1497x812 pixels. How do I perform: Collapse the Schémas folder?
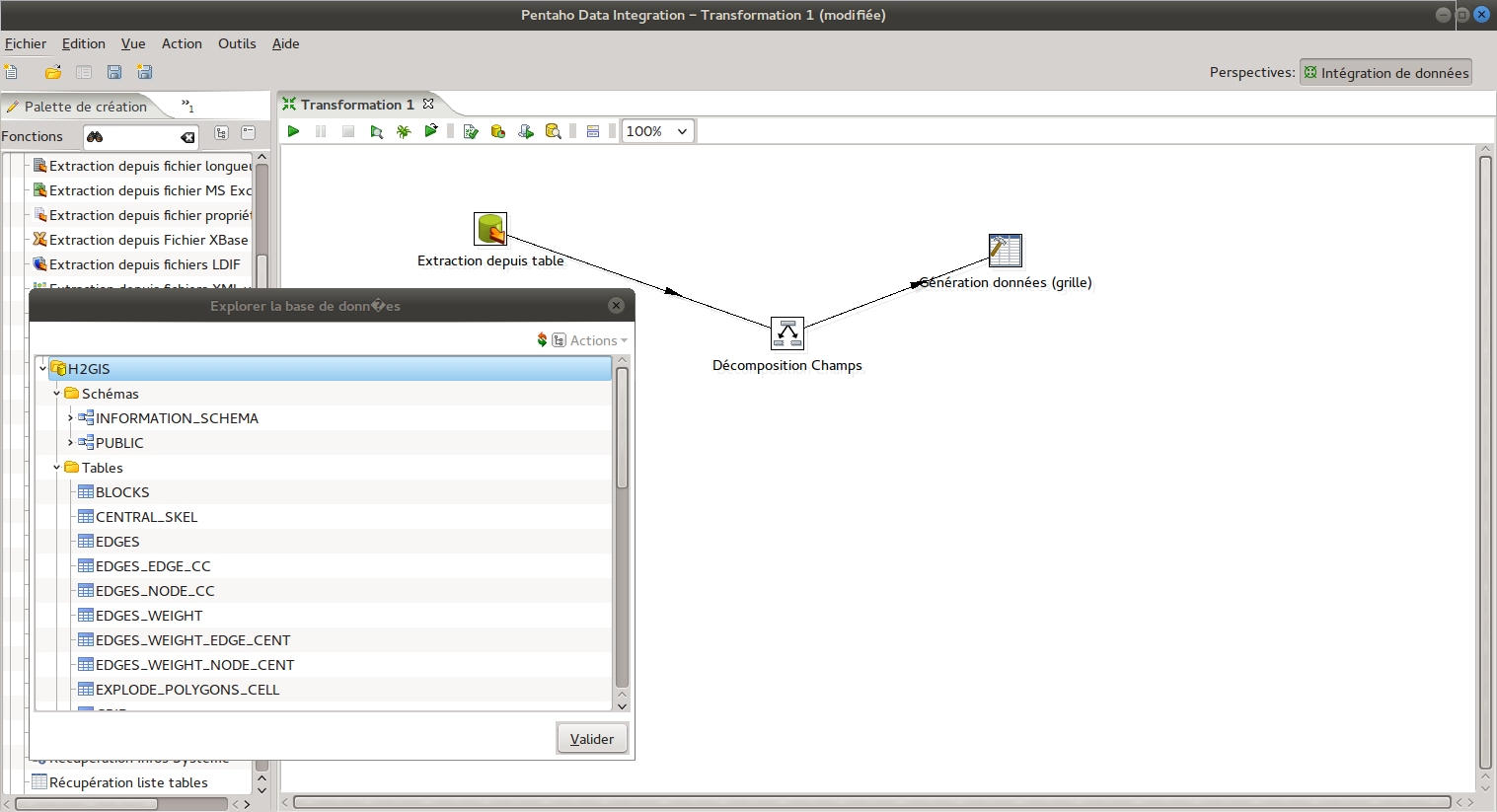coord(56,394)
